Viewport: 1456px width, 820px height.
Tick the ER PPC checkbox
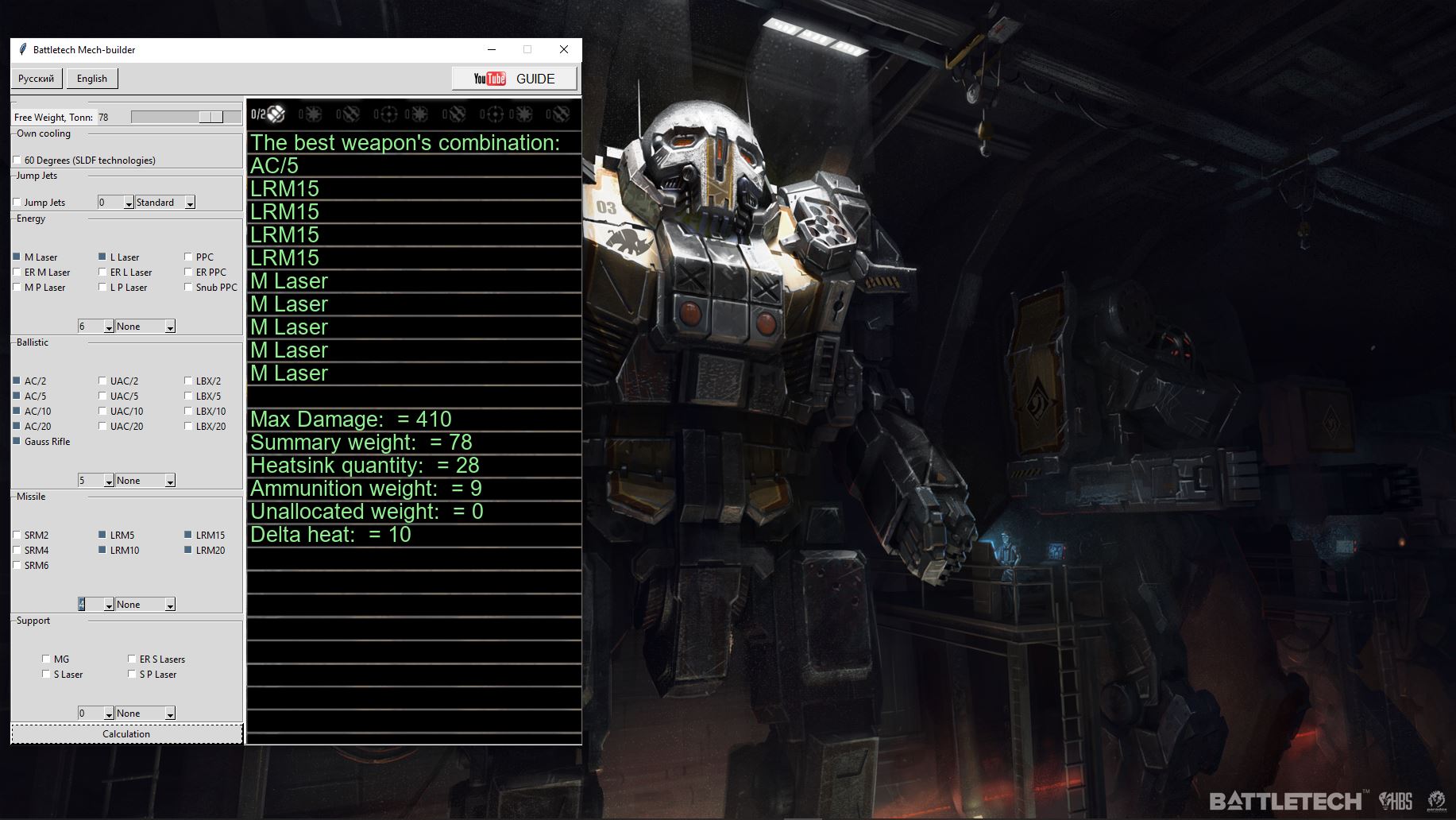click(x=188, y=273)
